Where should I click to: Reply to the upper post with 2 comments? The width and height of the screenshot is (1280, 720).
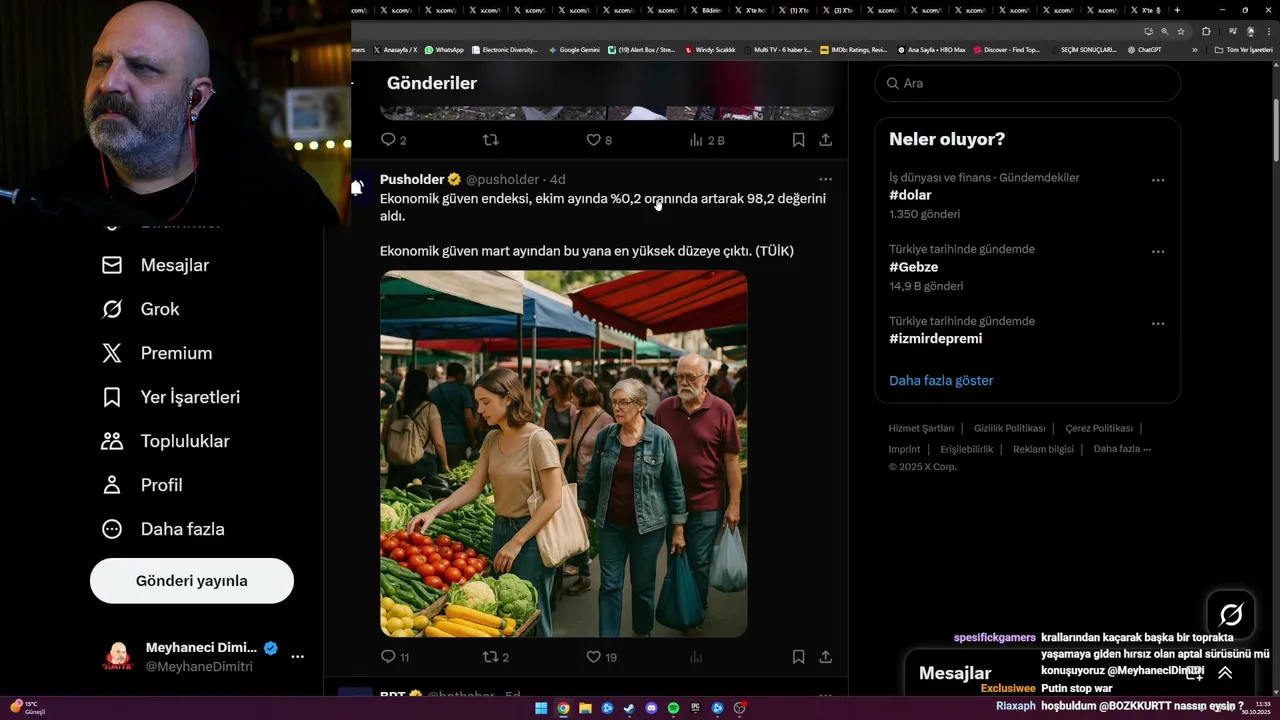pos(394,140)
